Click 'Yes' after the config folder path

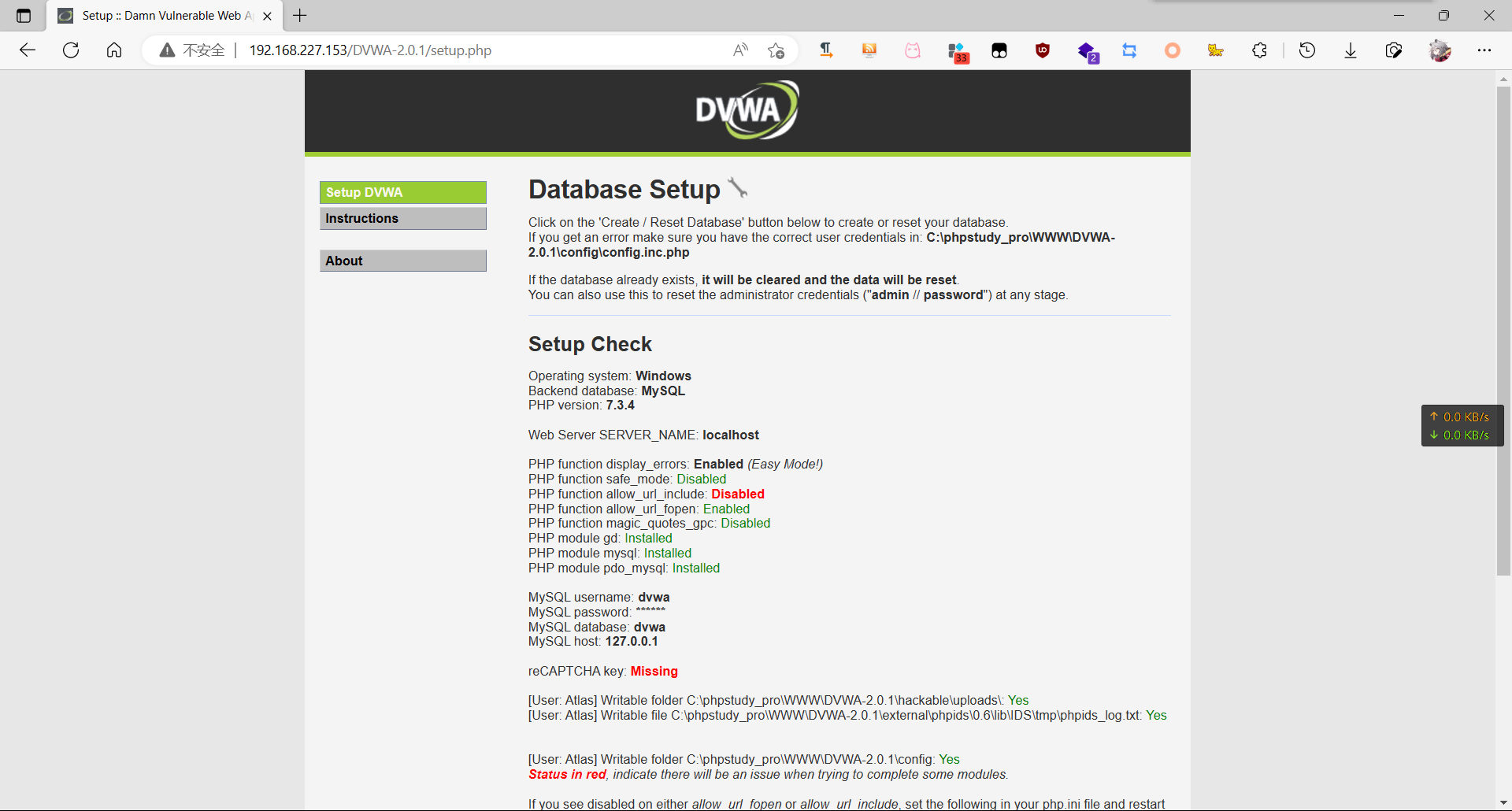950,760
